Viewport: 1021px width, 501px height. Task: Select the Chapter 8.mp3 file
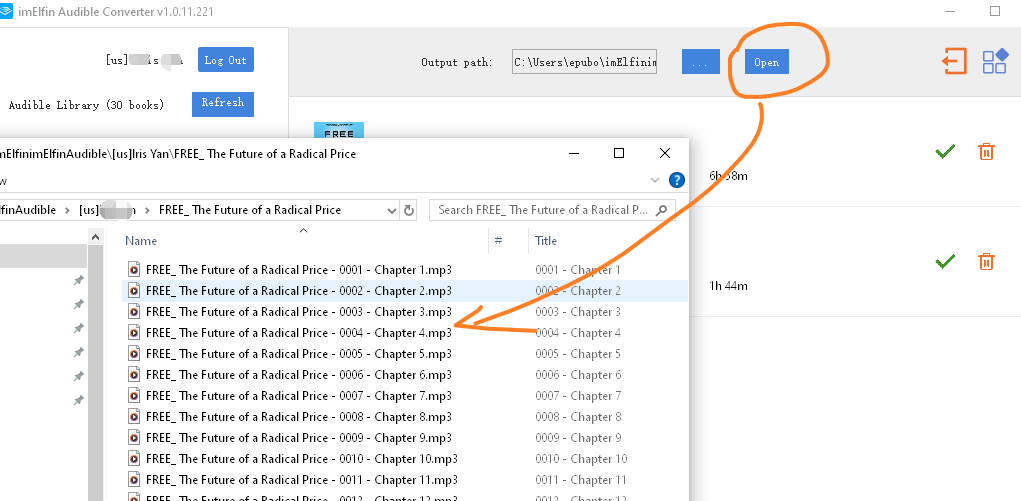pos(299,416)
